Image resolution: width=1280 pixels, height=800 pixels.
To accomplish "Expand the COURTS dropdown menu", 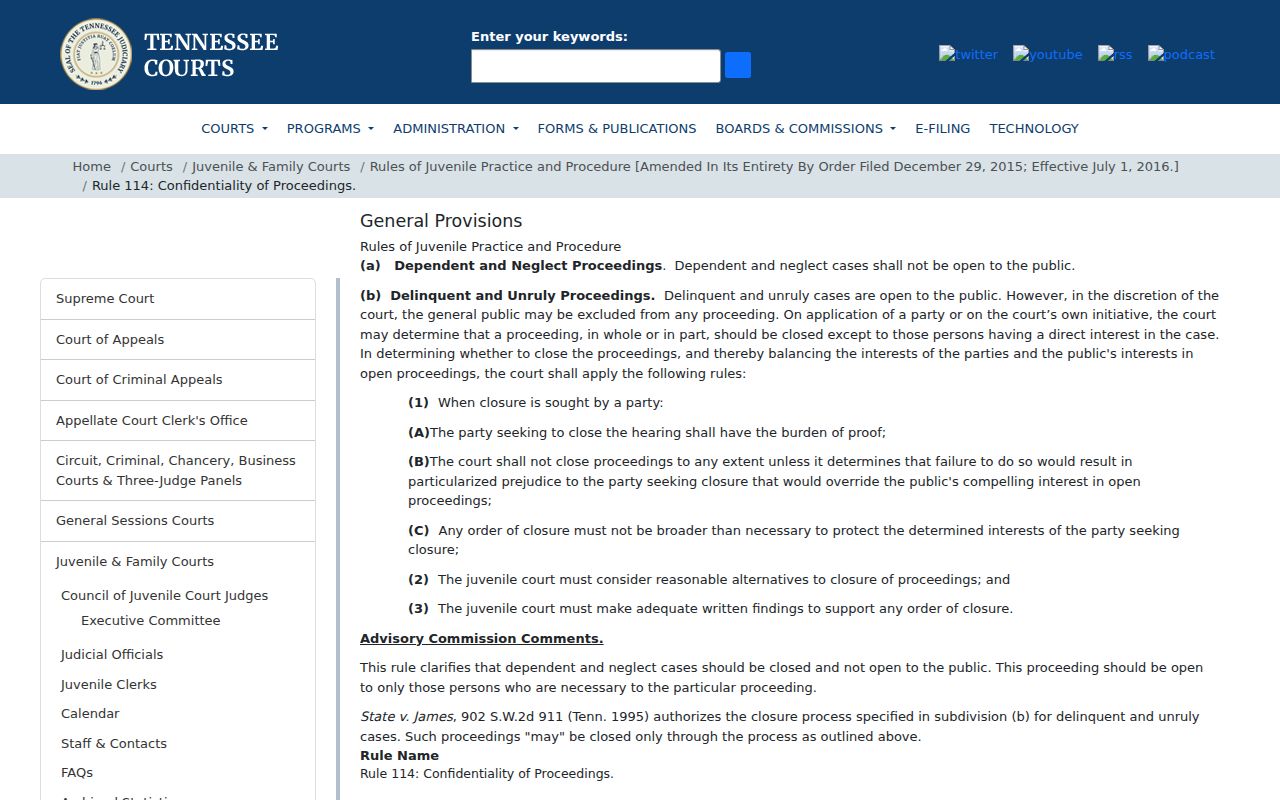I will [235, 128].
